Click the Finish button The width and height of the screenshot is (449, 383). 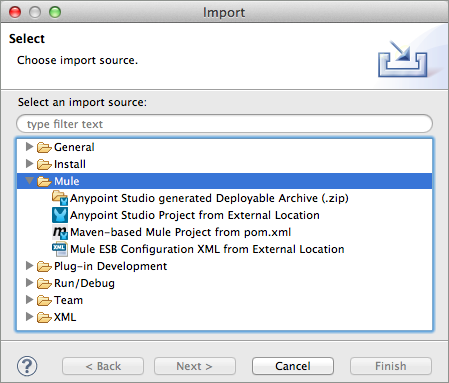click(391, 366)
